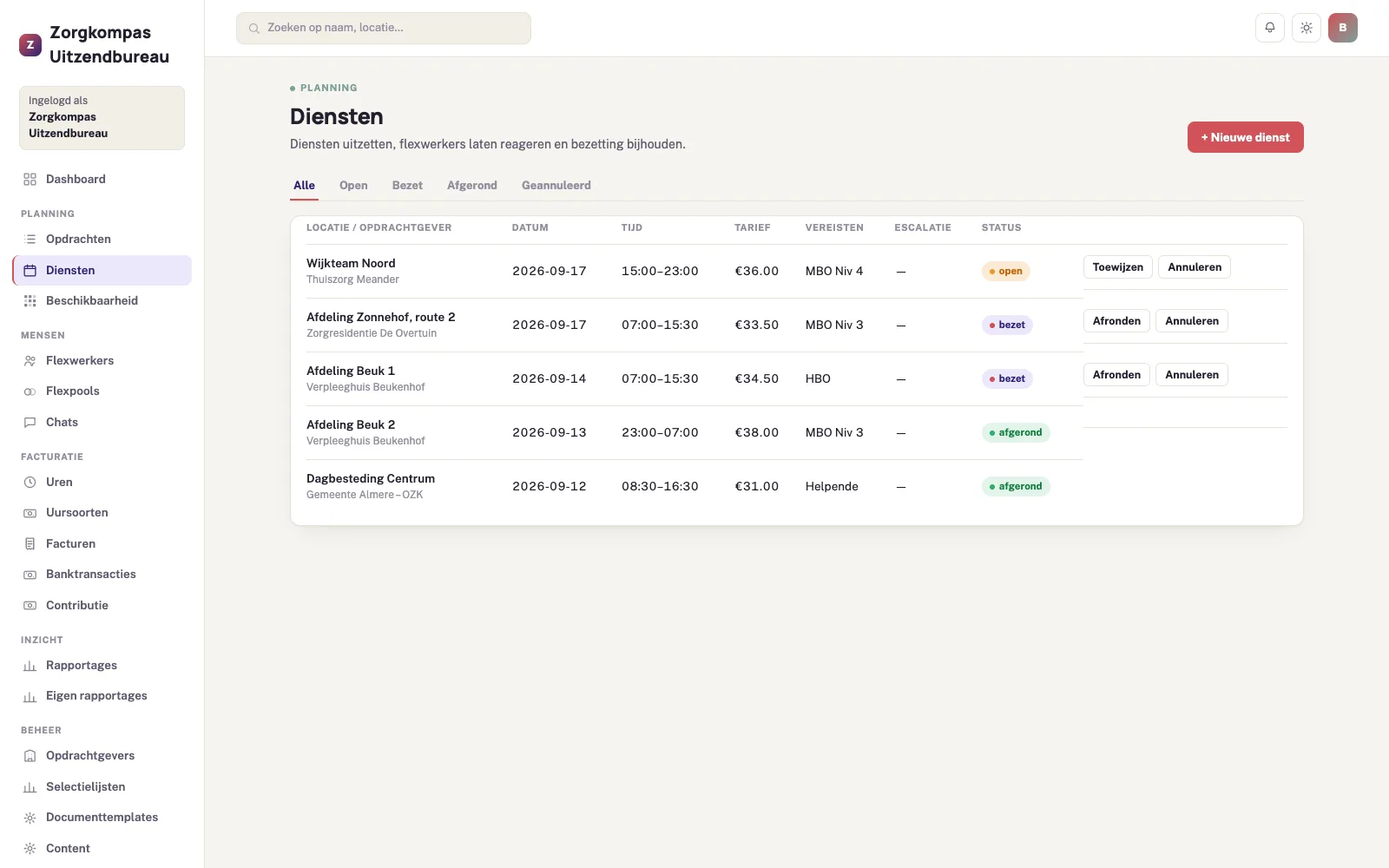
Task: Switch to the Geannuleerd tab
Action: coord(556,185)
